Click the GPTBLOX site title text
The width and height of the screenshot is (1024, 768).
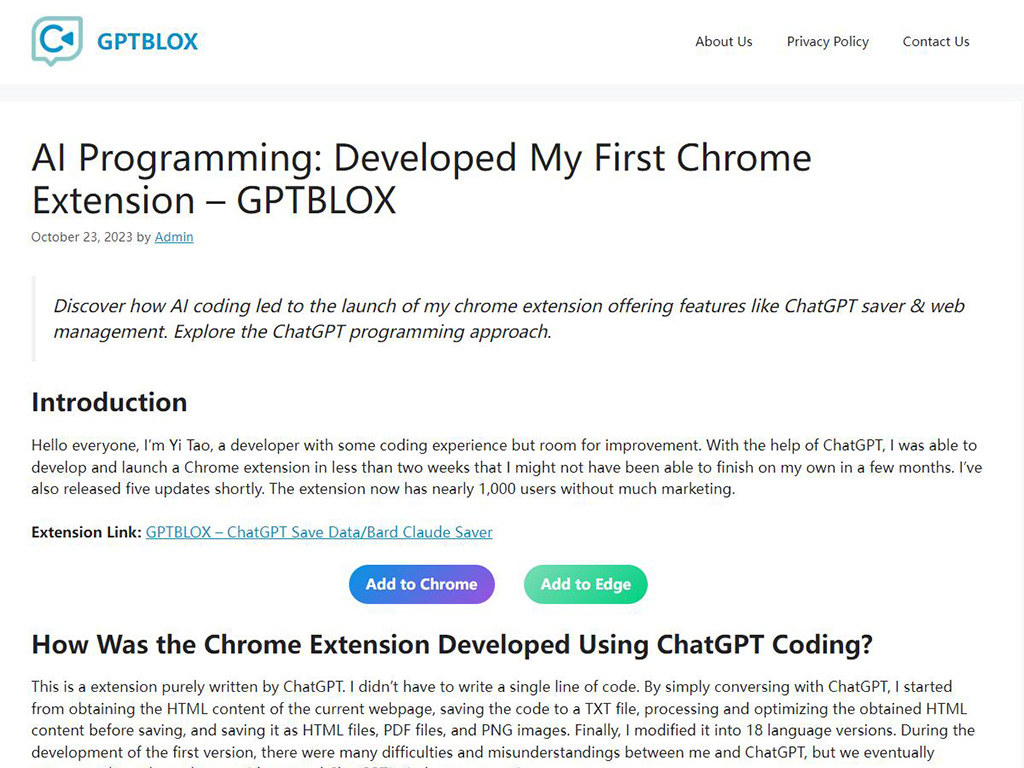click(x=147, y=42)
